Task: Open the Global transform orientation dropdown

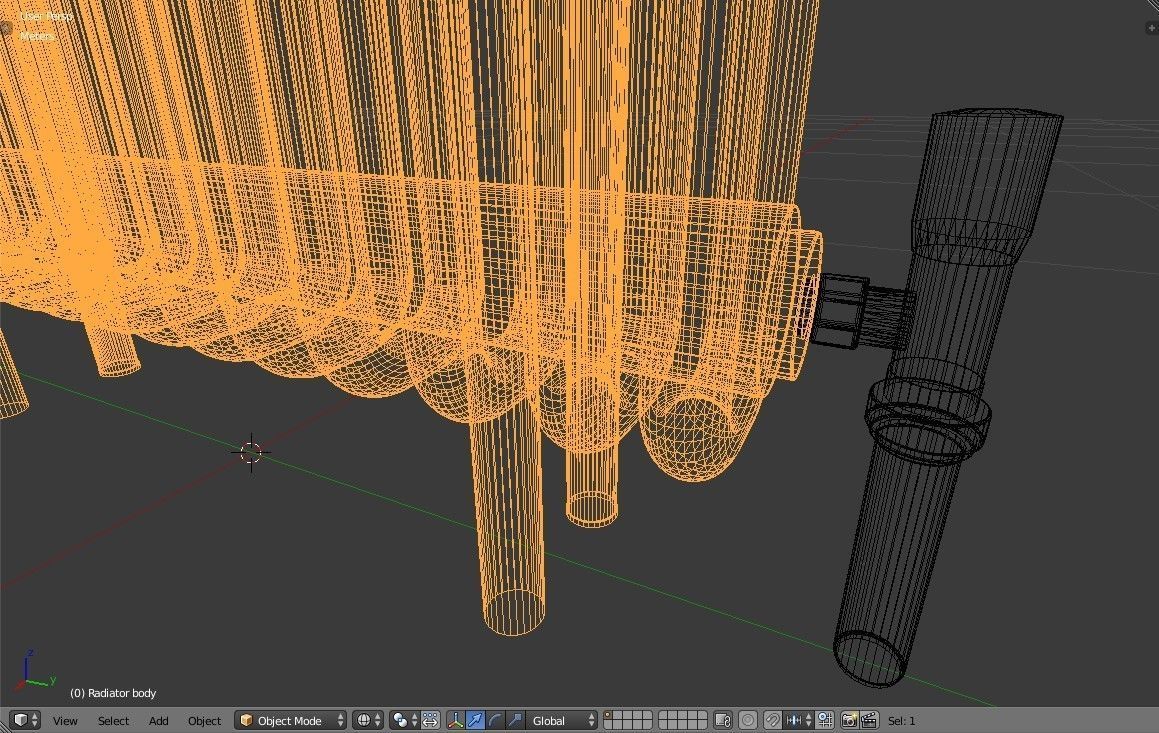Action: click(x=562, y=720)
